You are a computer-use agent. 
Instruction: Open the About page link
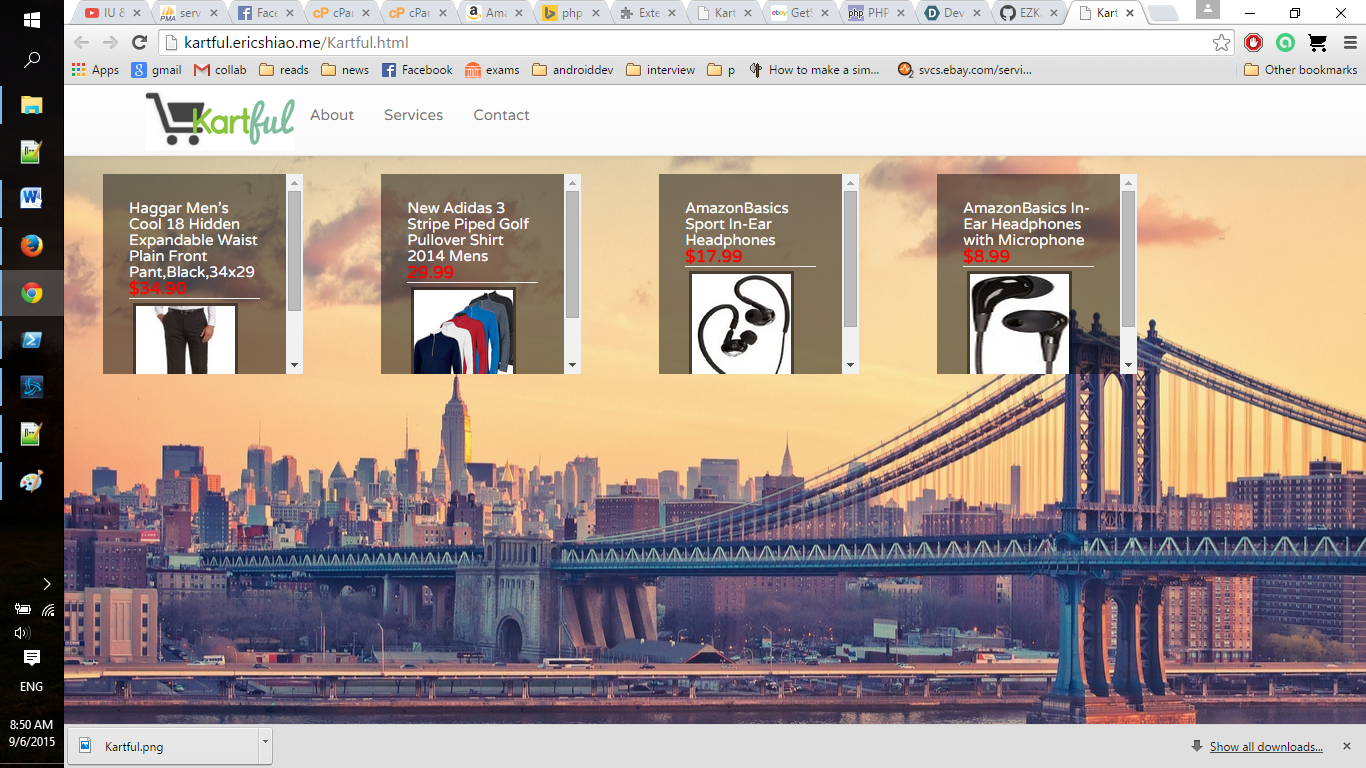pyautogui.click(x=332, y=115)
